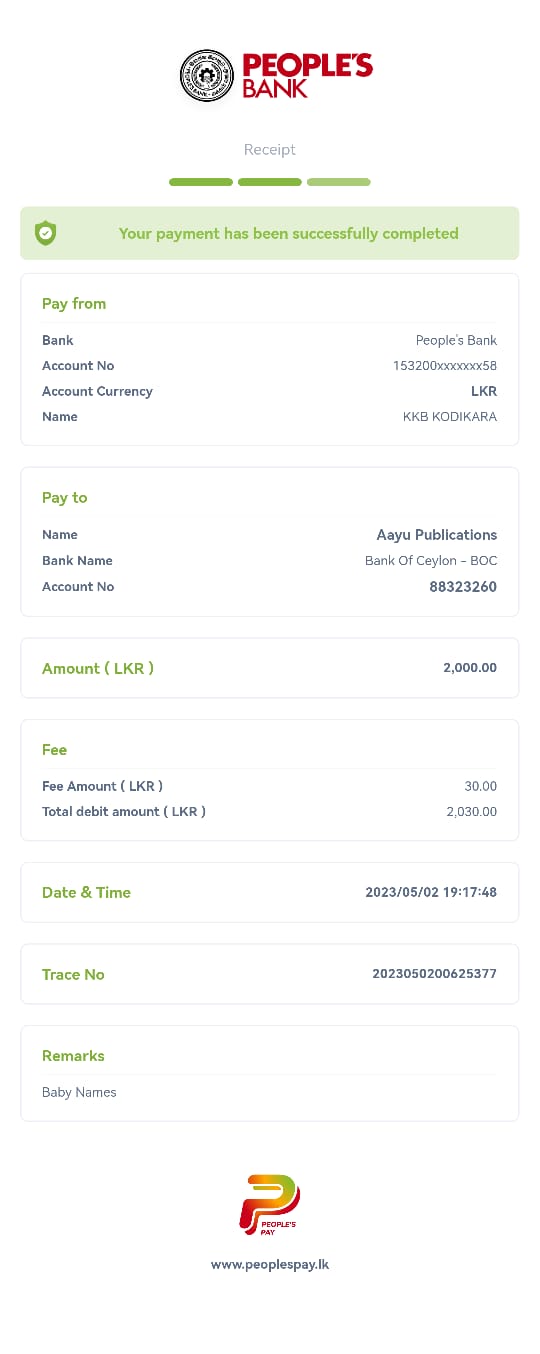The width and height of the screenshot is (540, 1354).
Task: Click the date 2023/05/02 19:17:48
Action: click(x=432, y=892)
